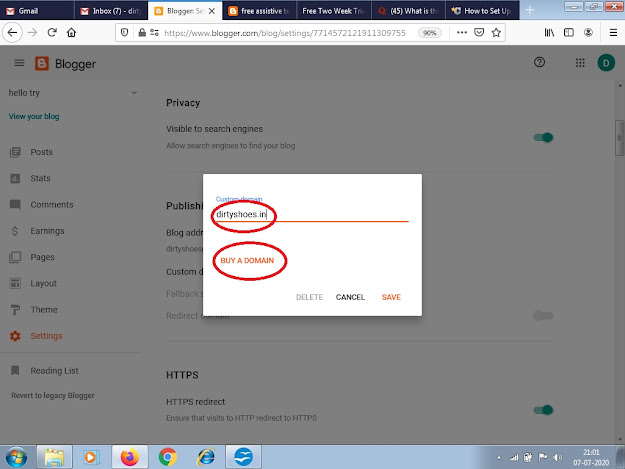Toggle Firefox sidebar icon
625x469 pixels.
569,33
